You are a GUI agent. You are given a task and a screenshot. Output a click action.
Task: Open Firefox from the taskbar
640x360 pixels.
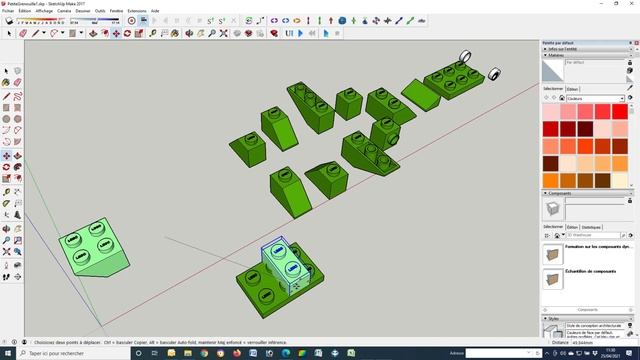(237, 353)
